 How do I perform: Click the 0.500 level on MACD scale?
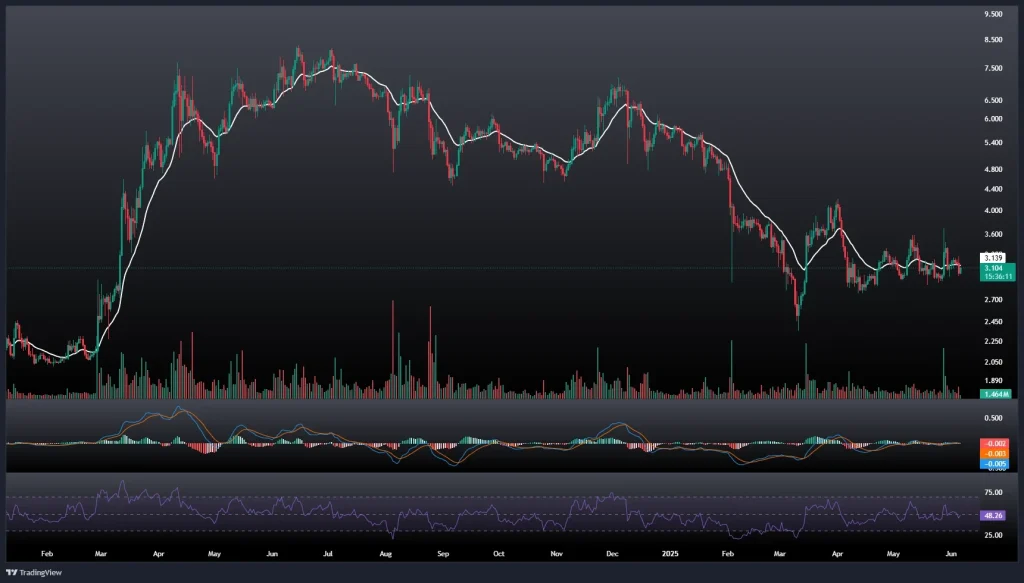993,418
